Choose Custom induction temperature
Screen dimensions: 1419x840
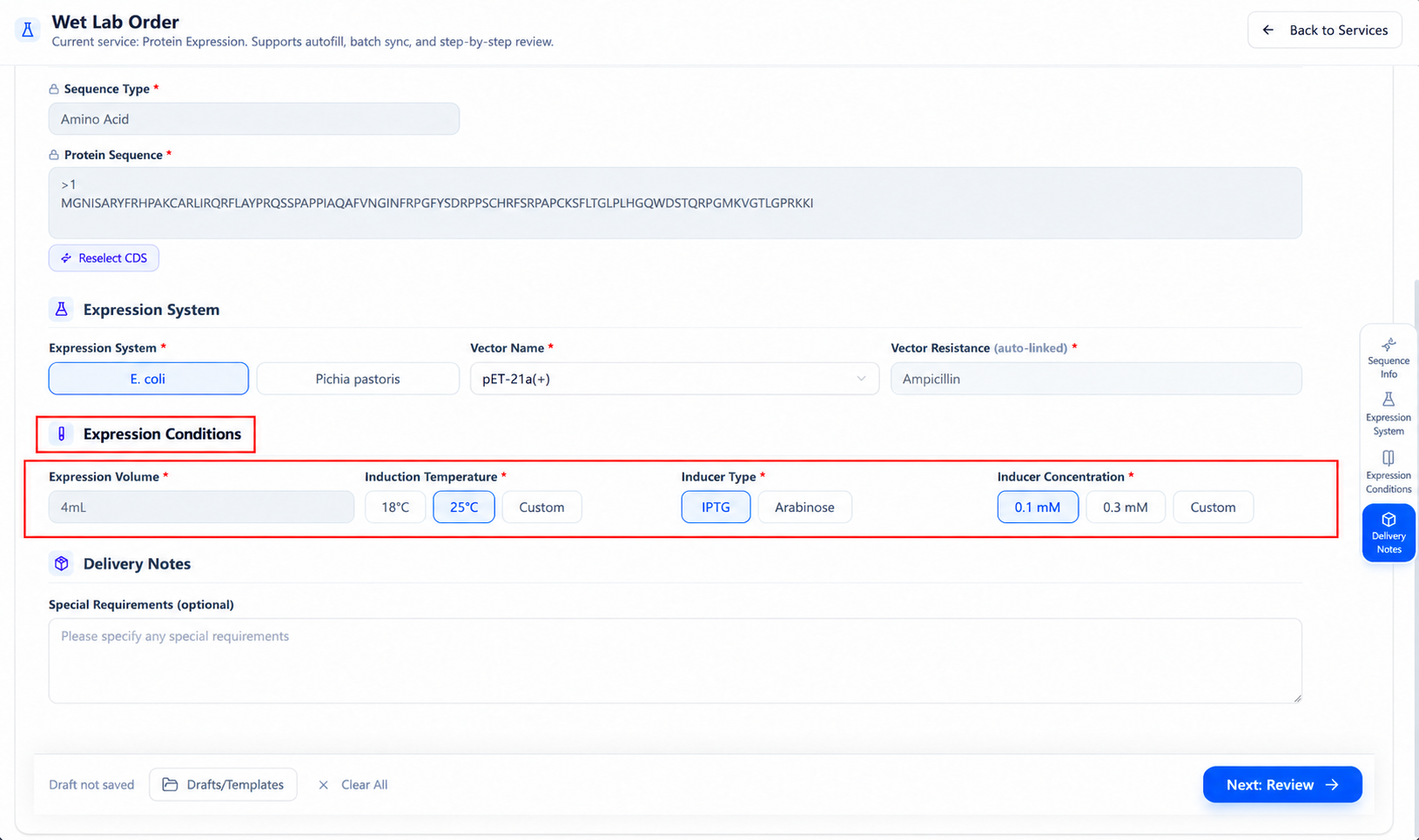tap(541, 507)
